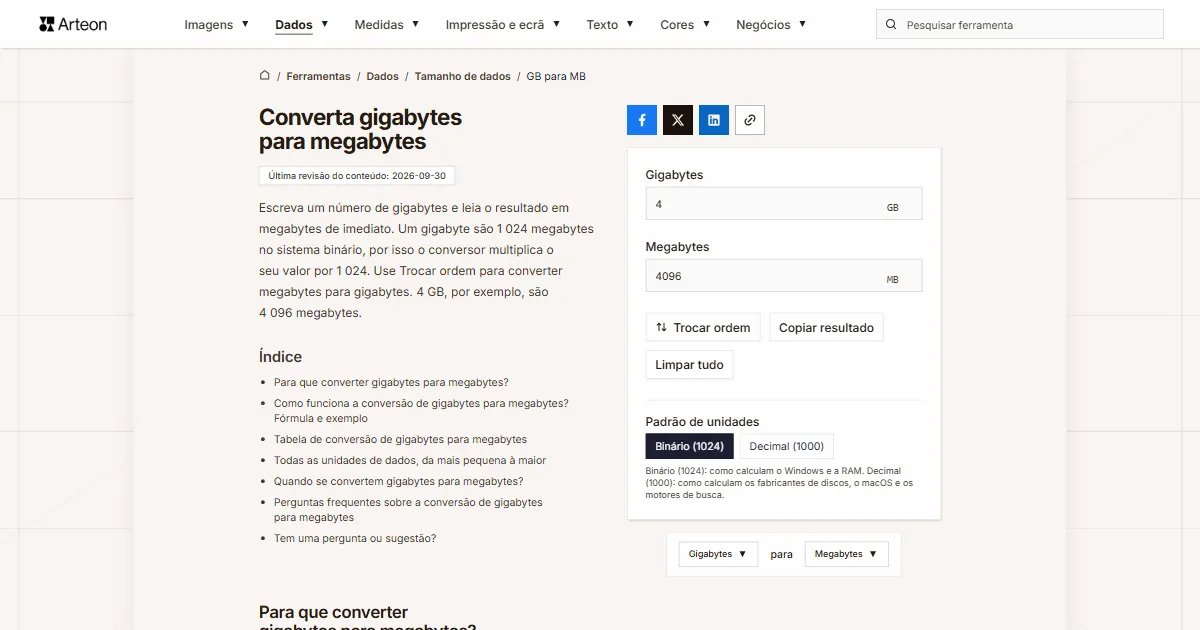Open the Tamanho de dados breadcrumb
Screen dimensions: 1200x630
pos(462,76)
